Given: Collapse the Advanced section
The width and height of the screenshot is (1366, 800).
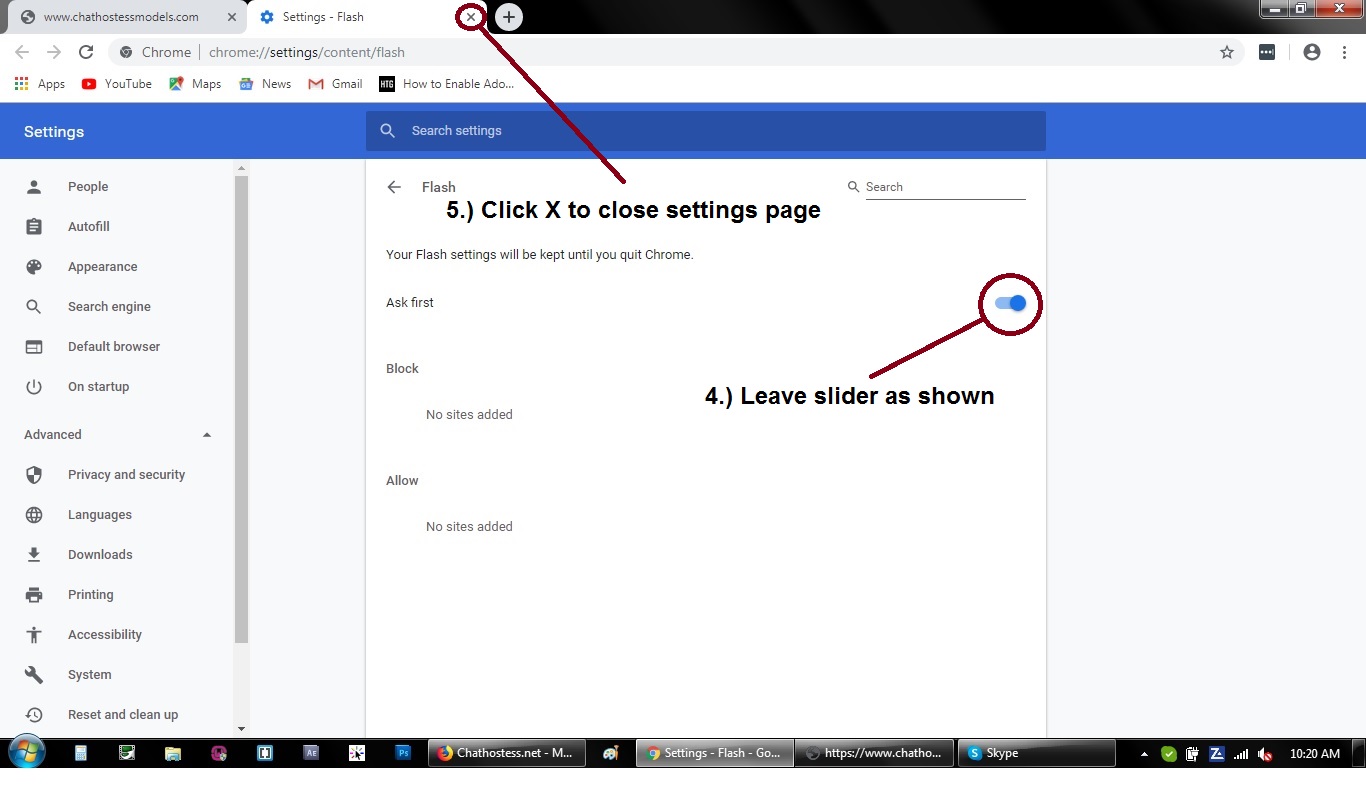Looking at the screenshot, I should pyautogui.click(x=207, y=435).
